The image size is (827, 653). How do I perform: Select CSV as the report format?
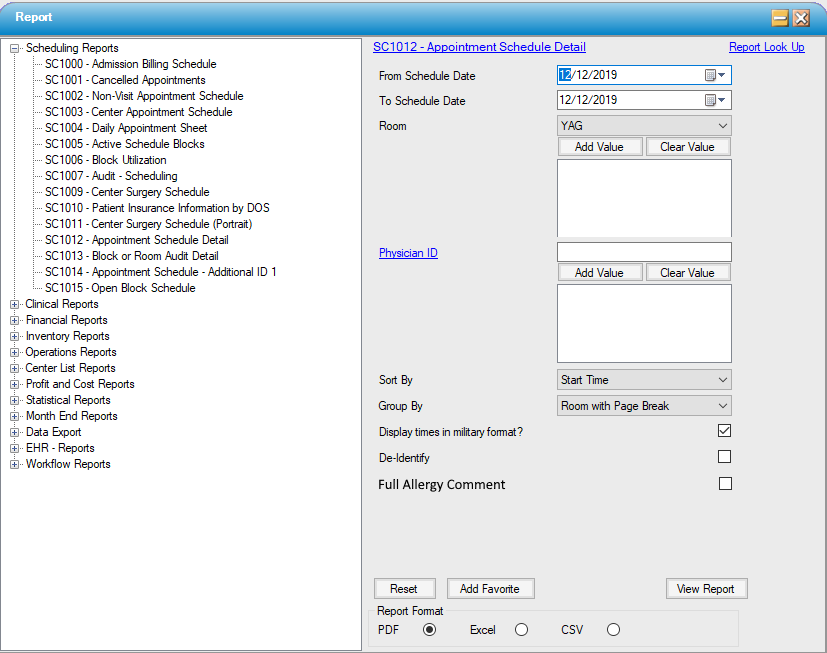[611, 630]
